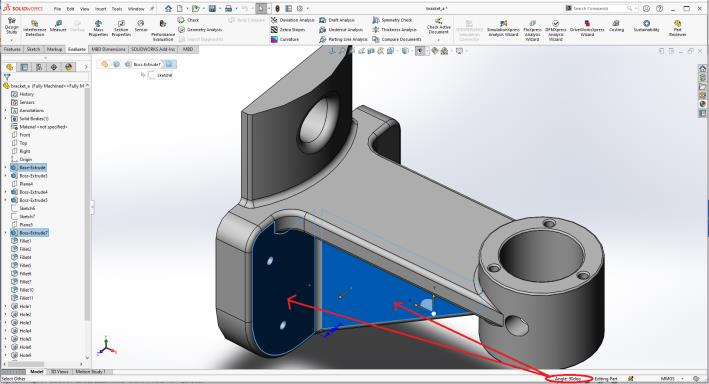Select the Motion Study 1 tab
The image size is (709, 384).
90,372
